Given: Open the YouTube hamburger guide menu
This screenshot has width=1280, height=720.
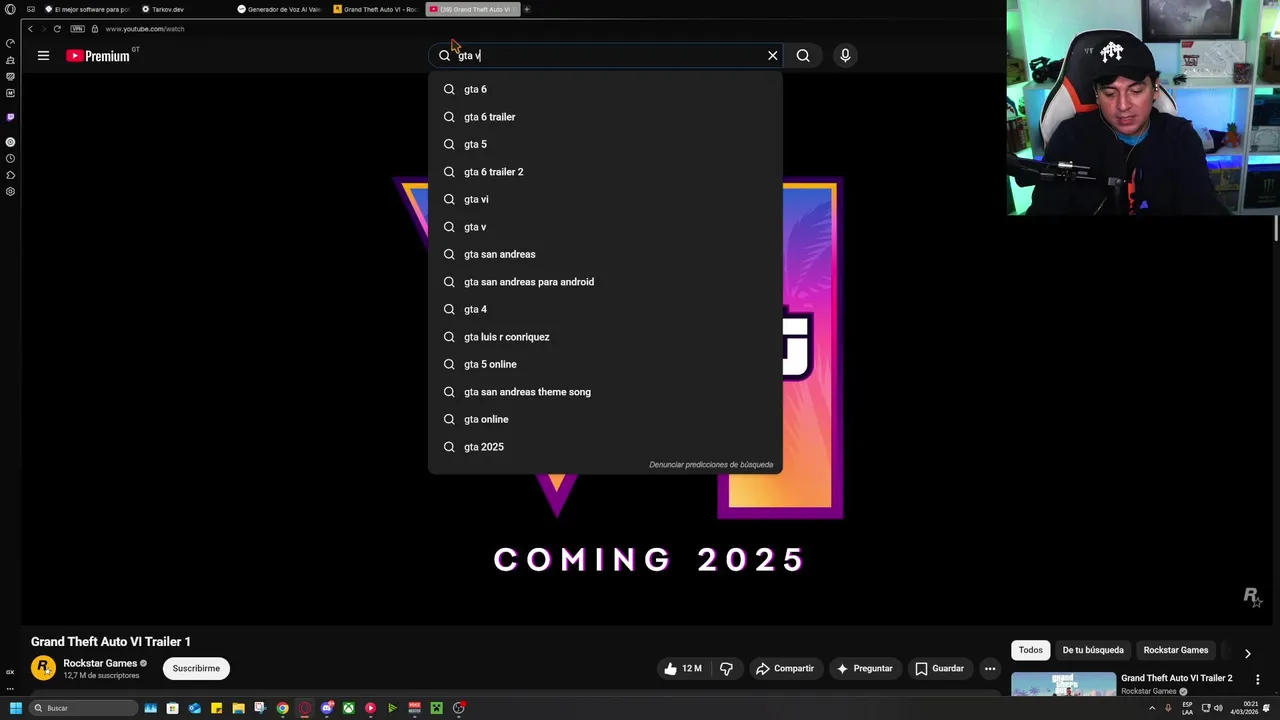Looking at the screenshot, I should pyautogui.click(x=43, y=56).
